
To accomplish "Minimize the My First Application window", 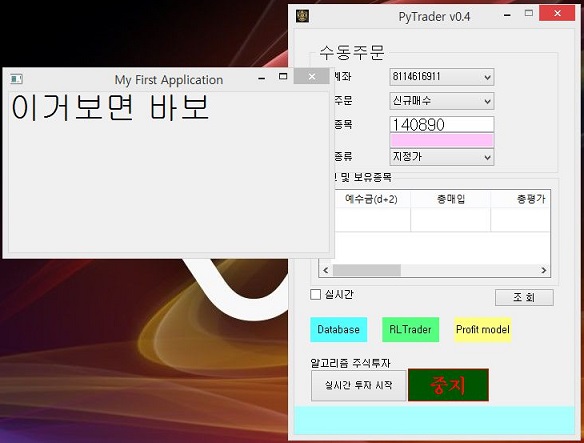I will click(261, 78).
